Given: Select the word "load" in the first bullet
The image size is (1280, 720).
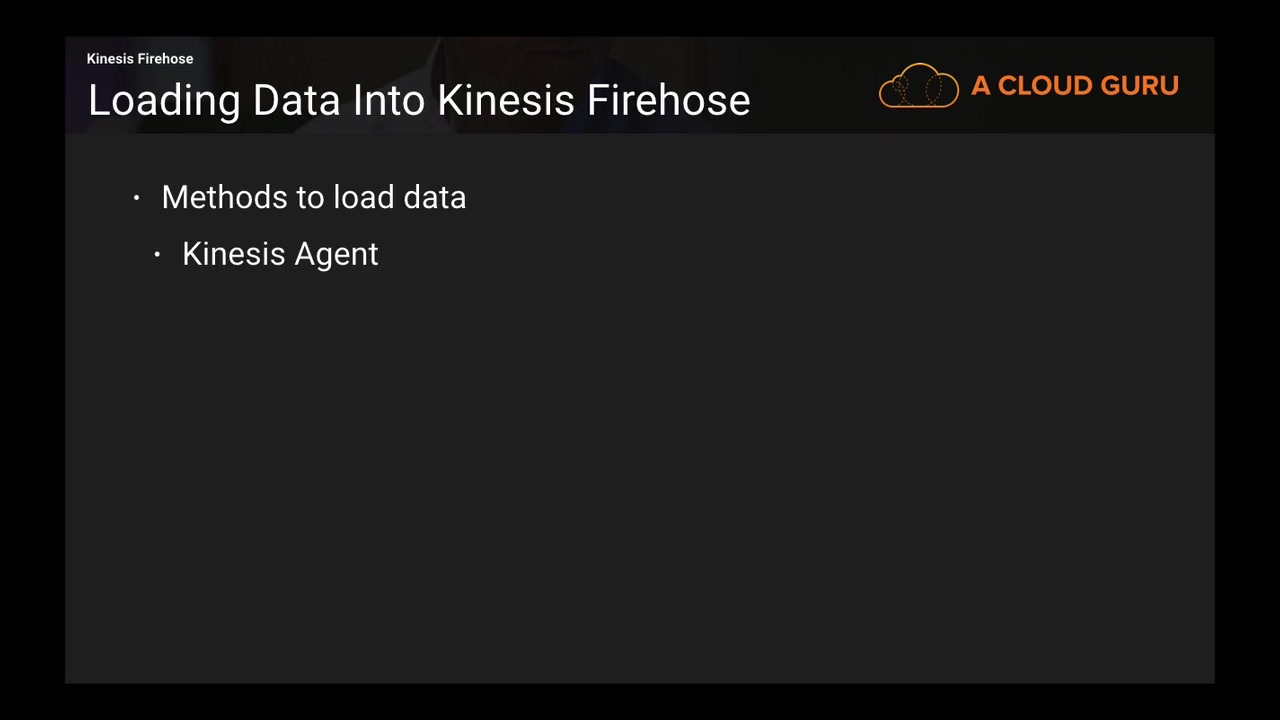Looking at the screenshot, I should 364,198.
